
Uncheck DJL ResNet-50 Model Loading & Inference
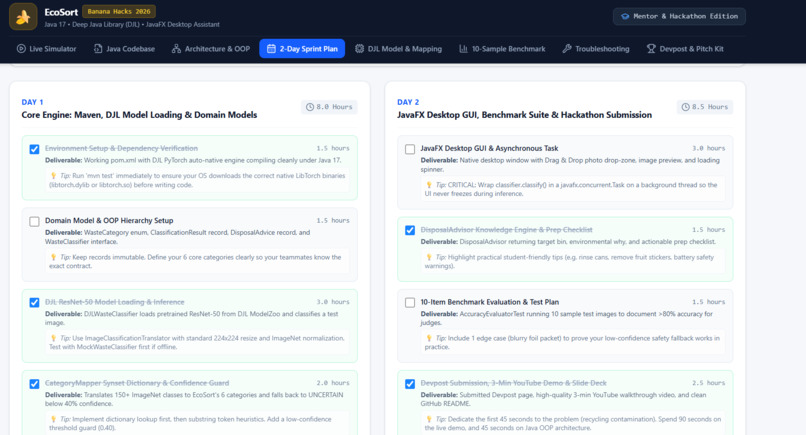pyautogui.click(x=34, y=303)
